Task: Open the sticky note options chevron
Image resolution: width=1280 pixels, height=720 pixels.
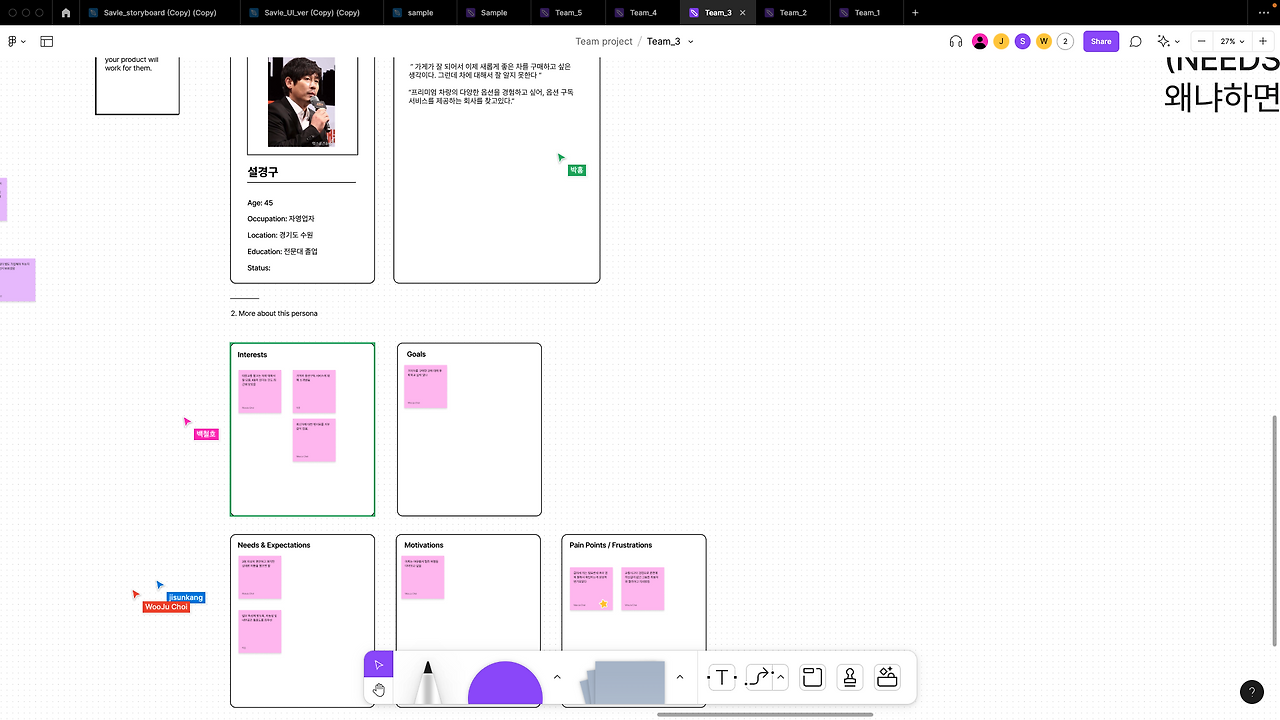Action: click(680, 677)
